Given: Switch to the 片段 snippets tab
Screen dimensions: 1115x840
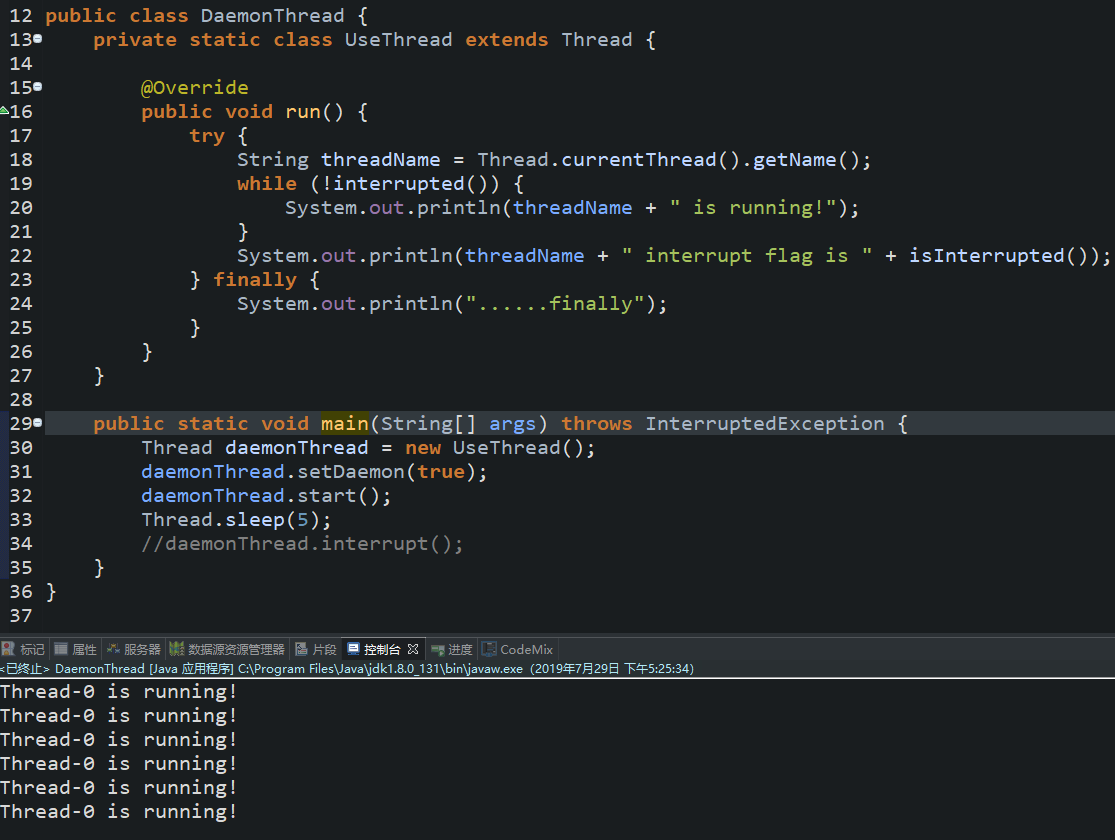Looking at the screenshot, I should pyautogui.click(x=316, y=649).
